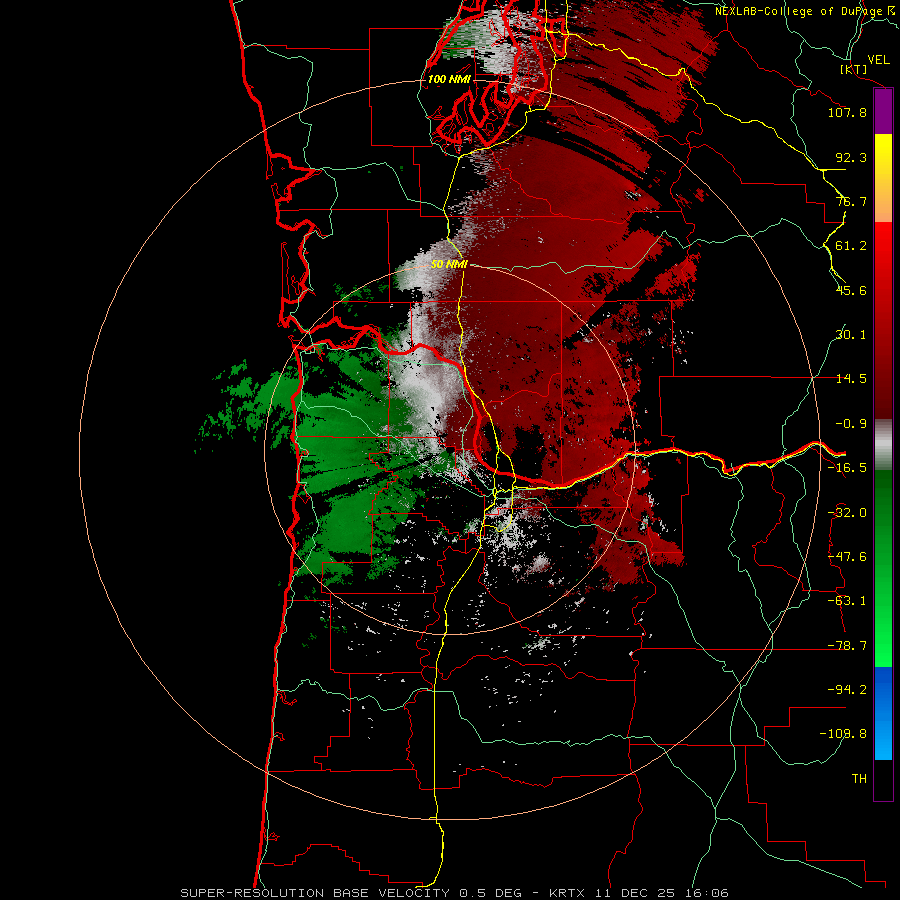The height and width of the screenshot is (900, 900).
Task: Click the TH label on the scale
Action: click(x=859, y=779)
